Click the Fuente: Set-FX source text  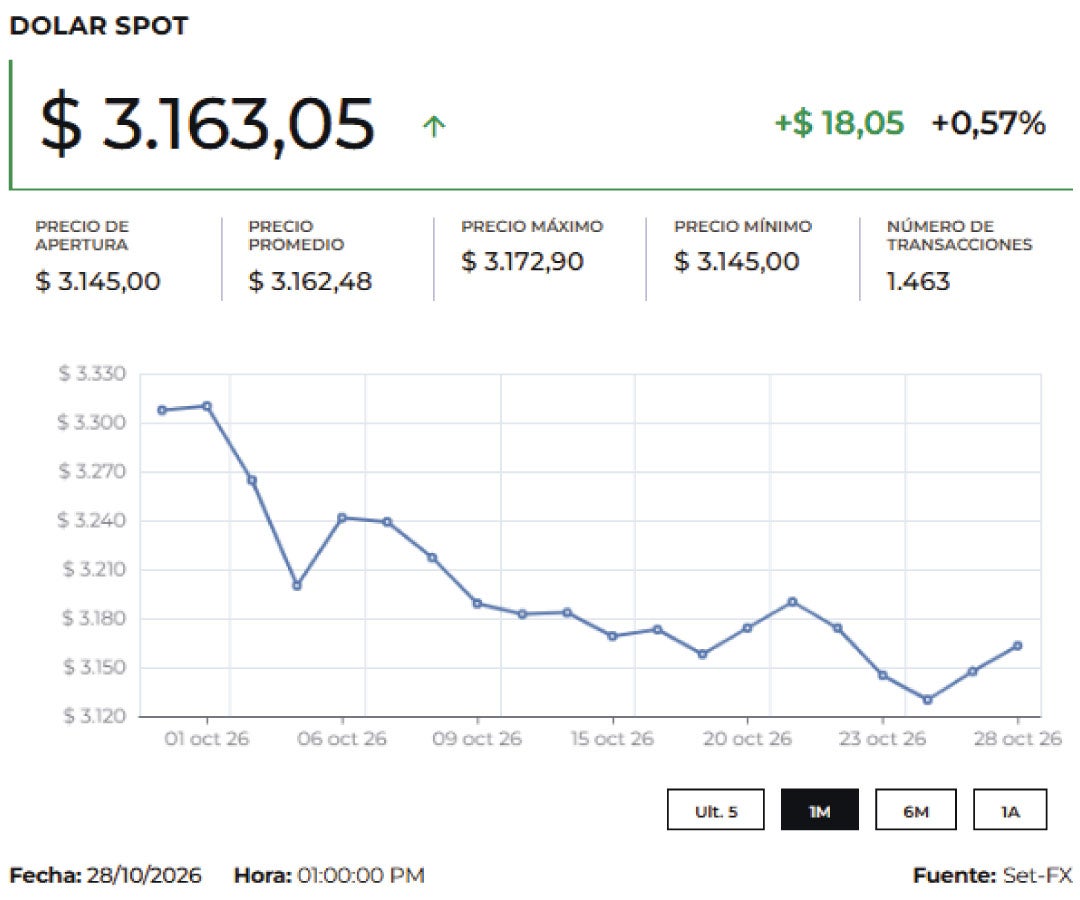point(993,876)
